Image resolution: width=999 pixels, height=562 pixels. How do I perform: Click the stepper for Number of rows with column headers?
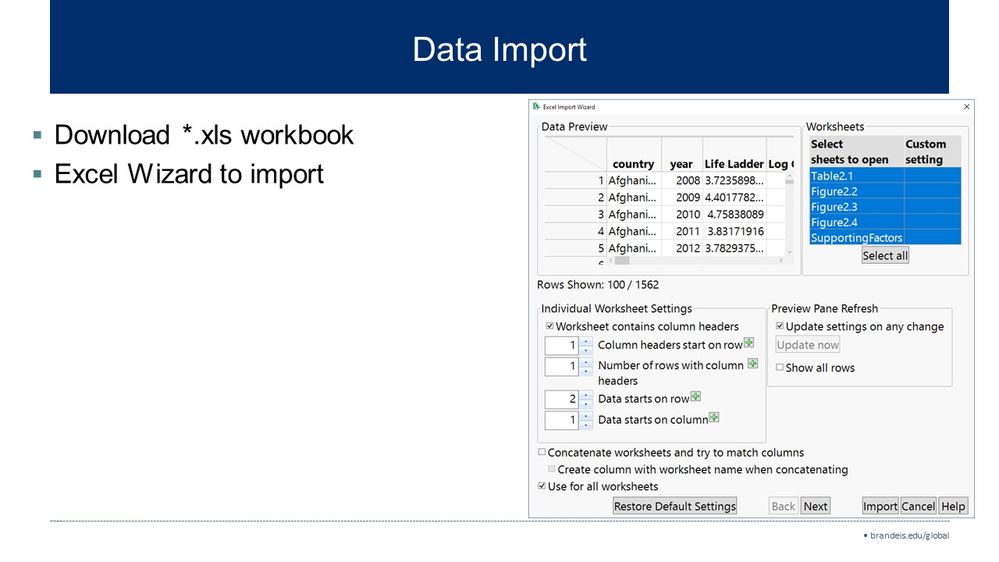pyautogui.click(x=586, y=366)
